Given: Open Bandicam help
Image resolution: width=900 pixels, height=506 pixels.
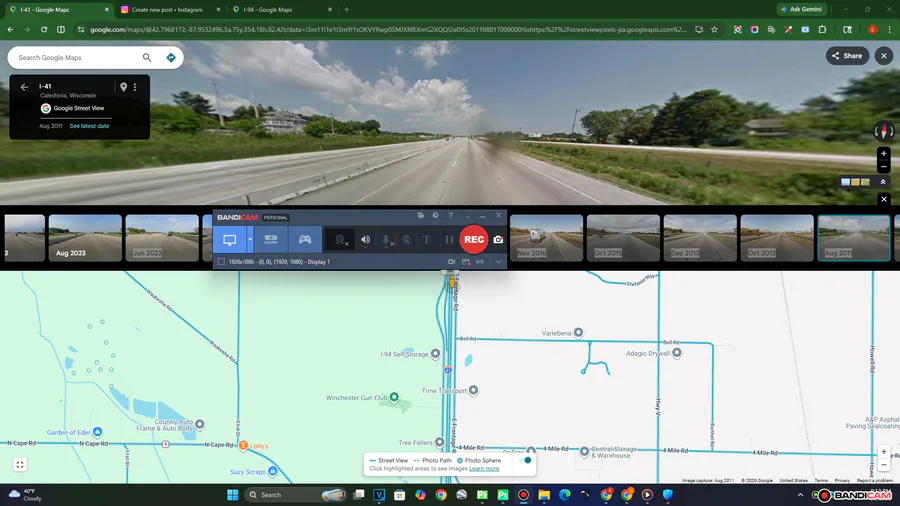Looking at the screenshot, I should (x=451, y=215).
